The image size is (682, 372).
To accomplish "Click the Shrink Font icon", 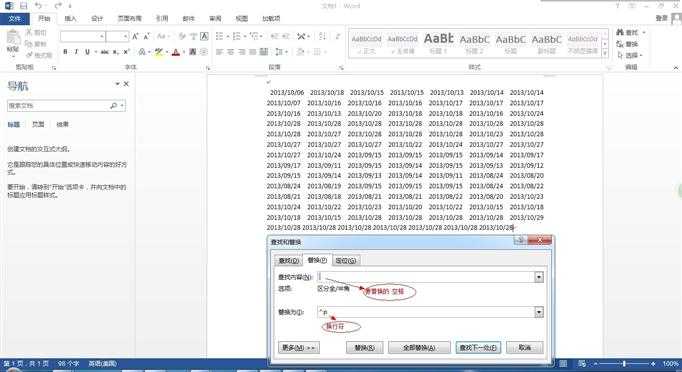I will click(147, 37).
